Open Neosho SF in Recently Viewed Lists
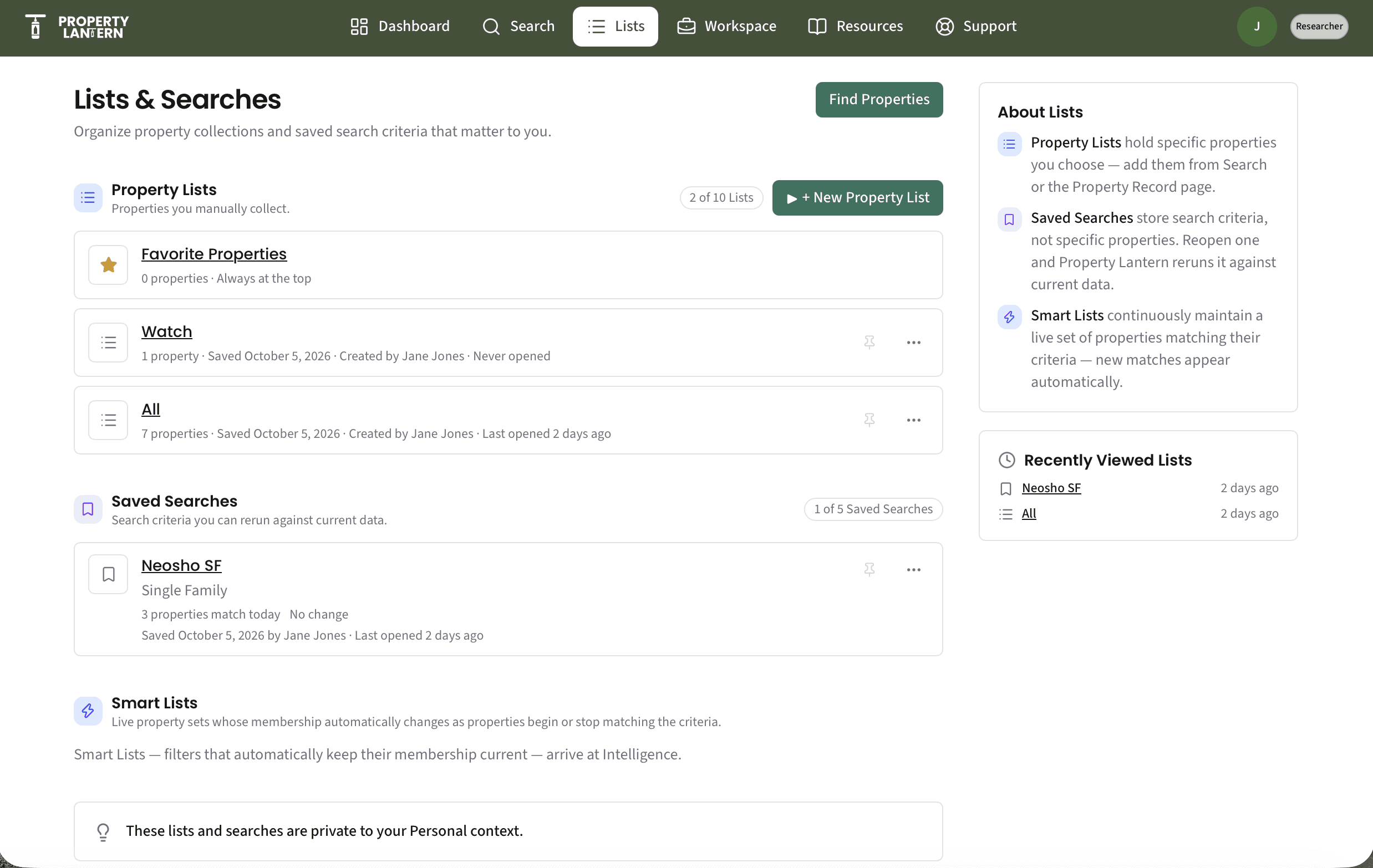The height and width of the screenshot is (868, 1373). 1051,488
